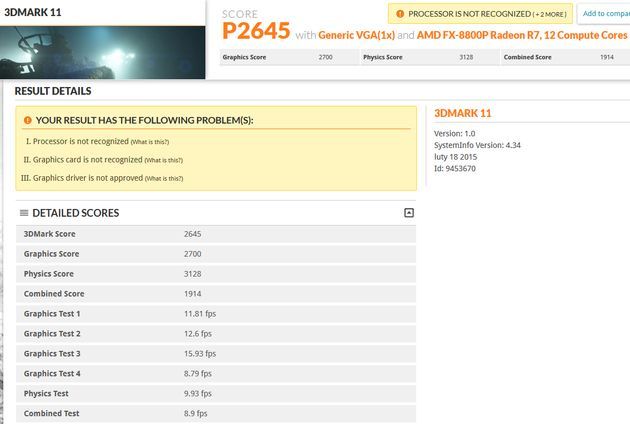This screenshot has width=630, height=424.
Task: Click the 12.6 fps value for Graphics Test 2
Action: [x=198, y=334]
